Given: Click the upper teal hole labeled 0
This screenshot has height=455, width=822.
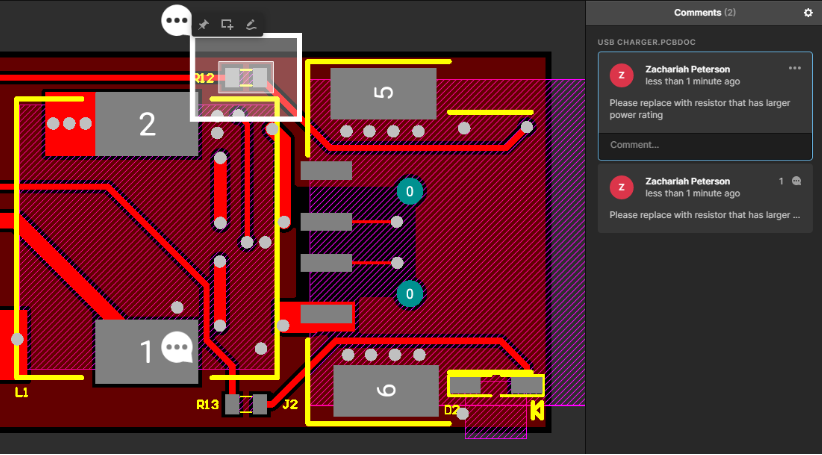Looking at the screenshot, I should (x=409, y=191).
